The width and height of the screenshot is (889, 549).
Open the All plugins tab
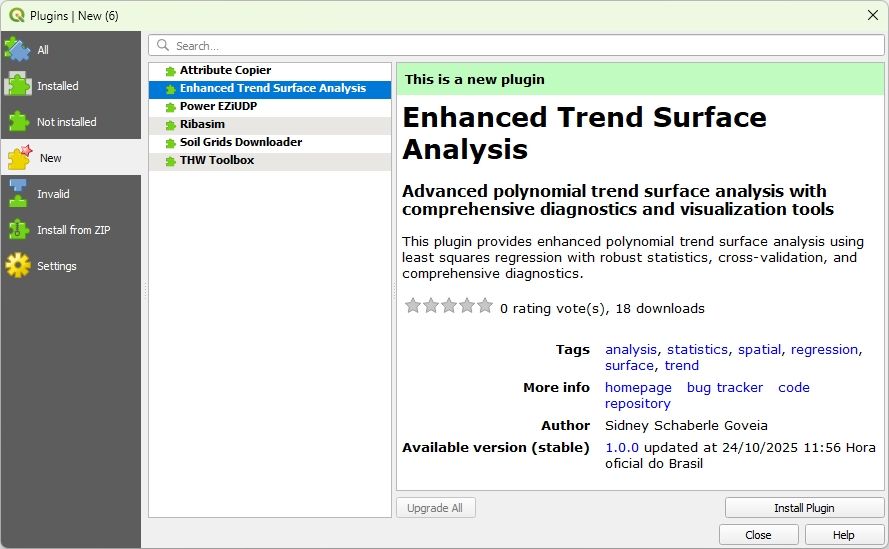(x=71, y=49)
